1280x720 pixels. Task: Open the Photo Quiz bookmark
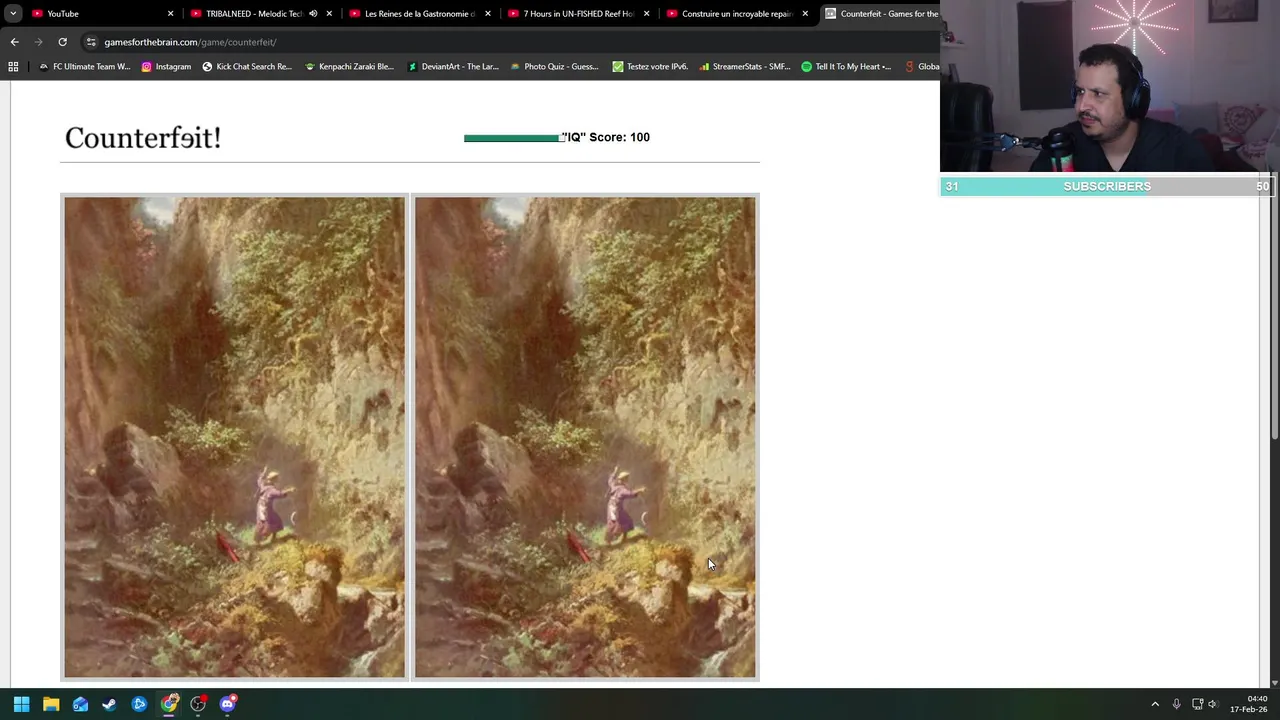(555, 67)
